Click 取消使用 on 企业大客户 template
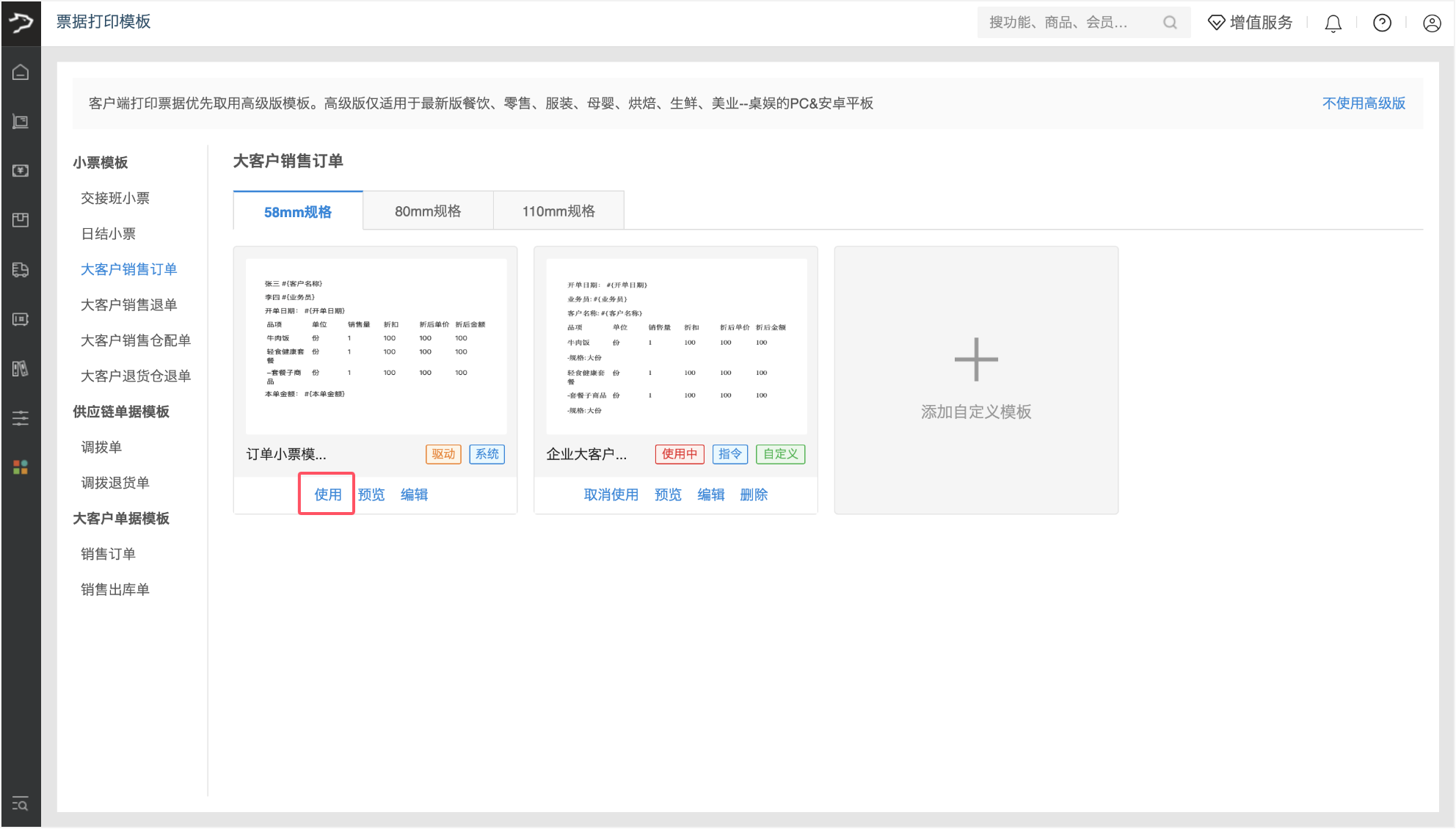This screenshot has height=829, width=1456. pos(611,494)
